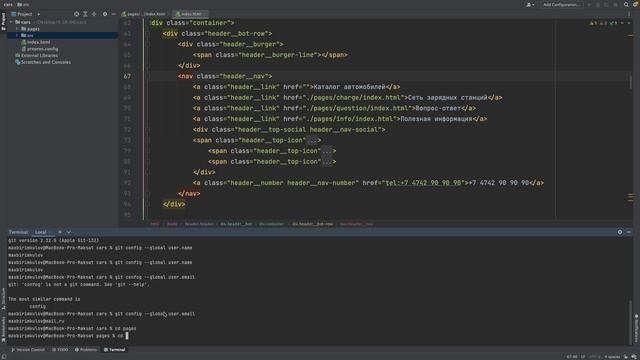Open the terminal tabs dropdown arrow

pyautogui.click(x=69, y=232)
